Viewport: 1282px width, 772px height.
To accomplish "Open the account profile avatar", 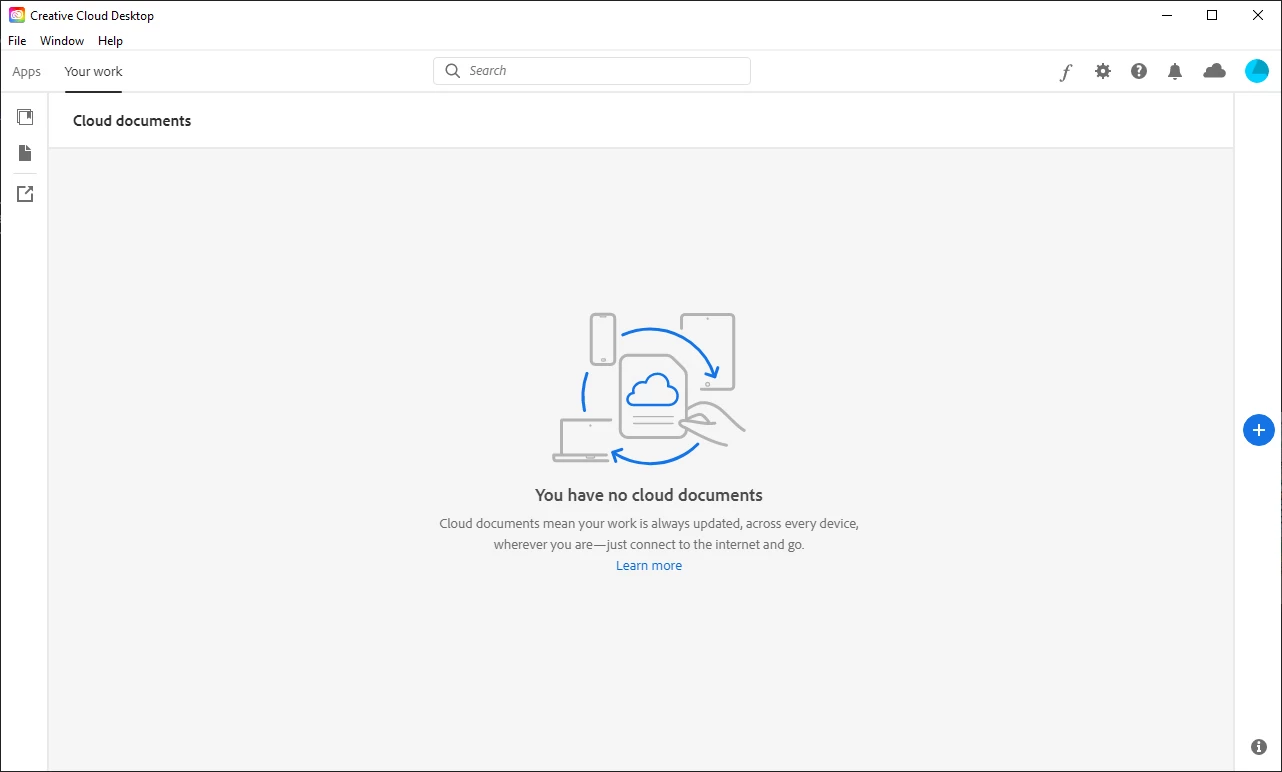I will coord(1257,71).
